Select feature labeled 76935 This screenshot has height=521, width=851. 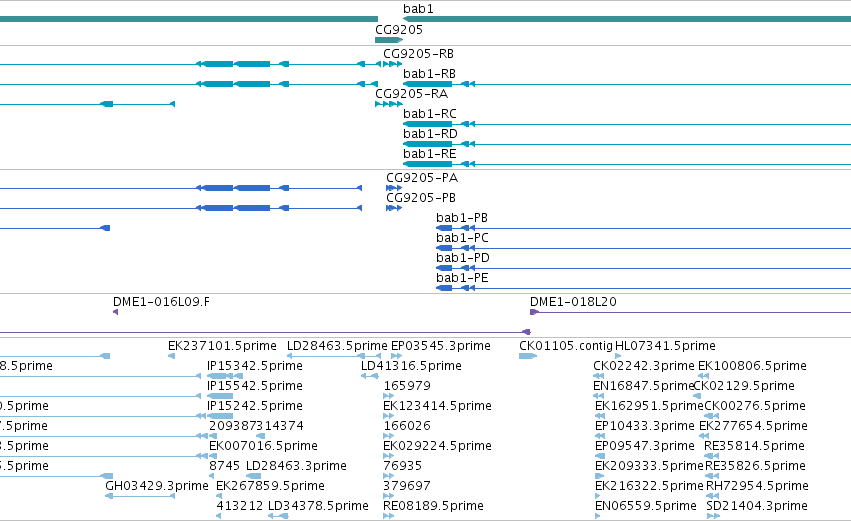tap(402, 466)
